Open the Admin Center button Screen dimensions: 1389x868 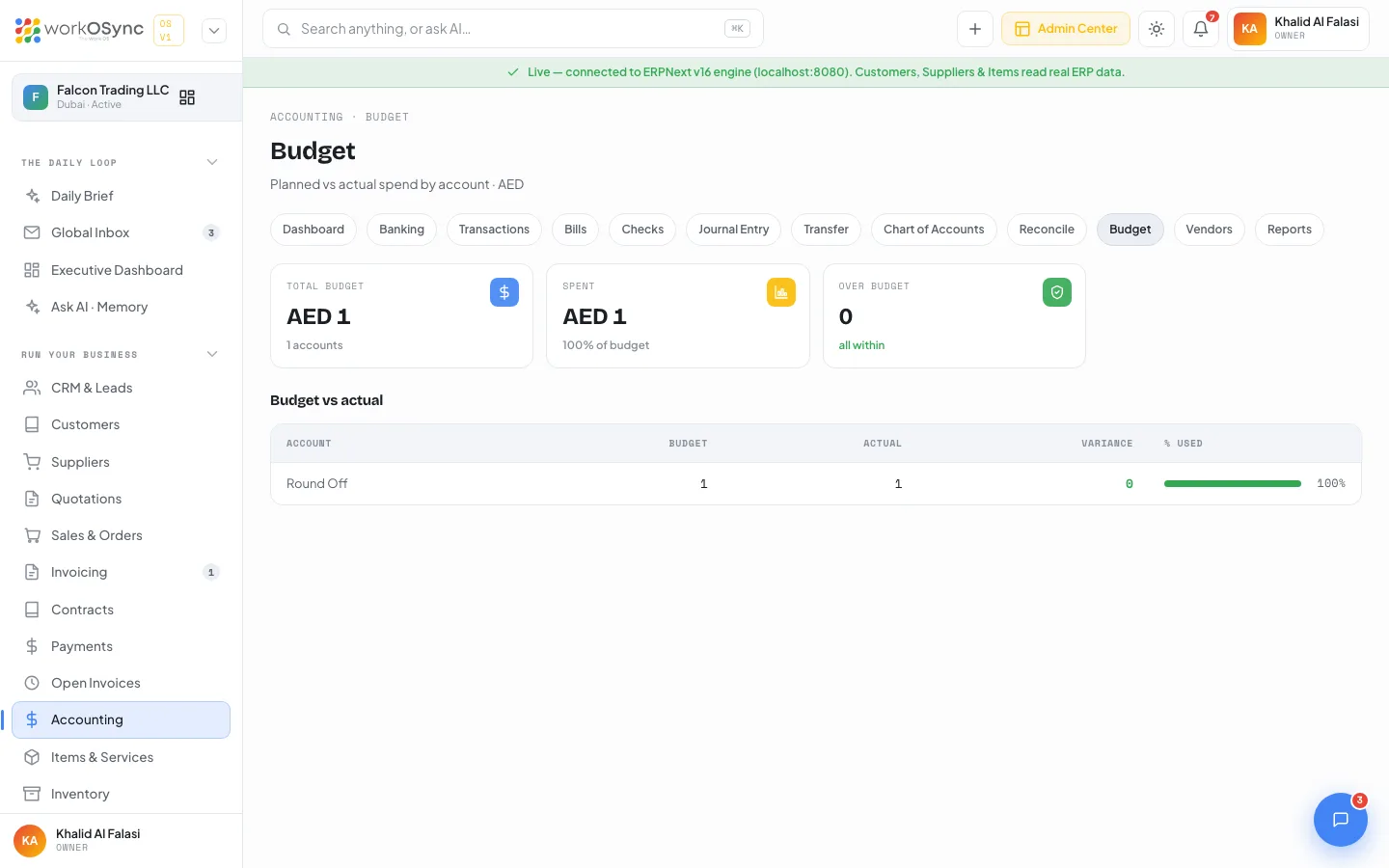[x=1066, y=29]
